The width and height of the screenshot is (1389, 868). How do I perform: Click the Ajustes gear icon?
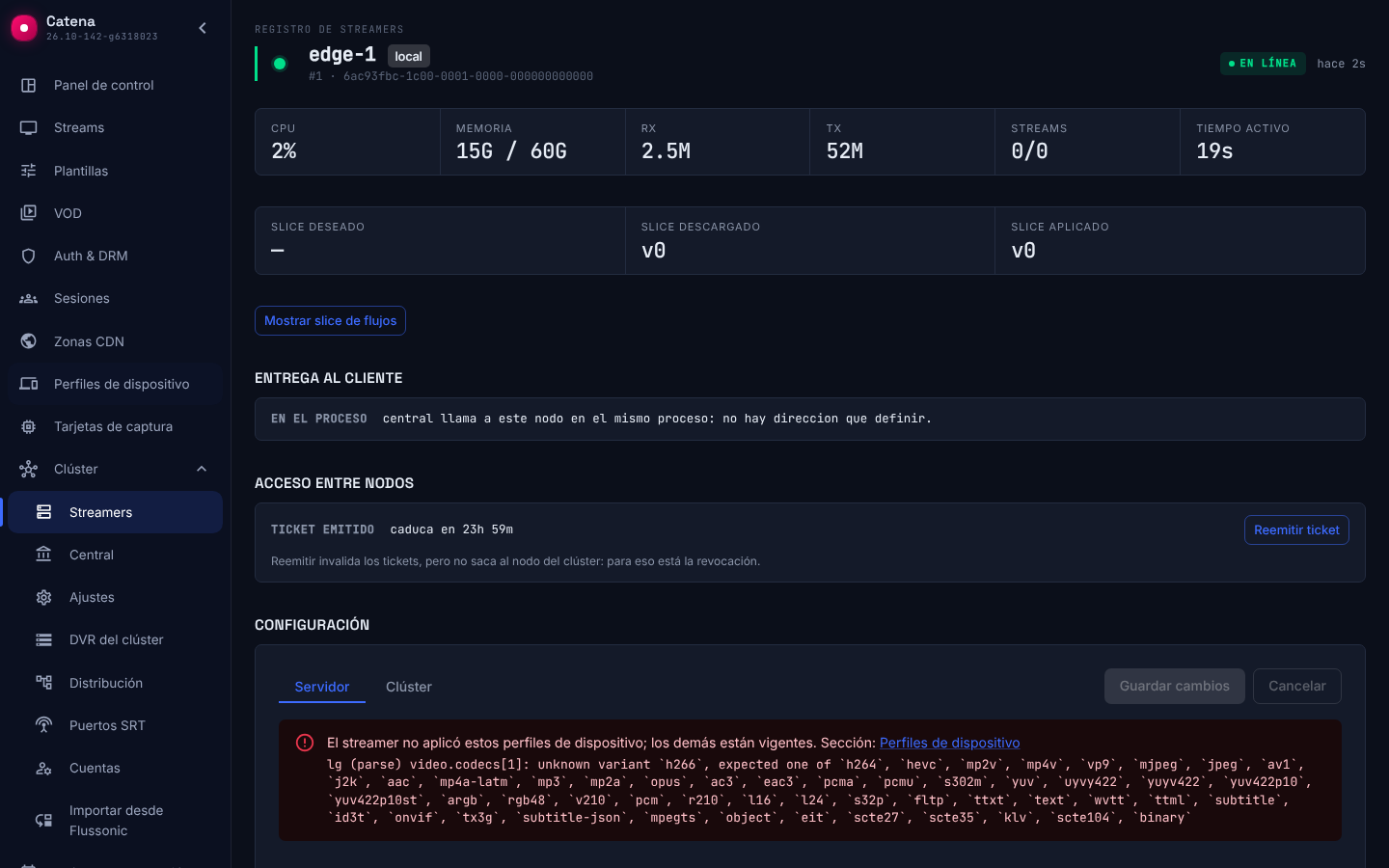click(x=44, y=597)
